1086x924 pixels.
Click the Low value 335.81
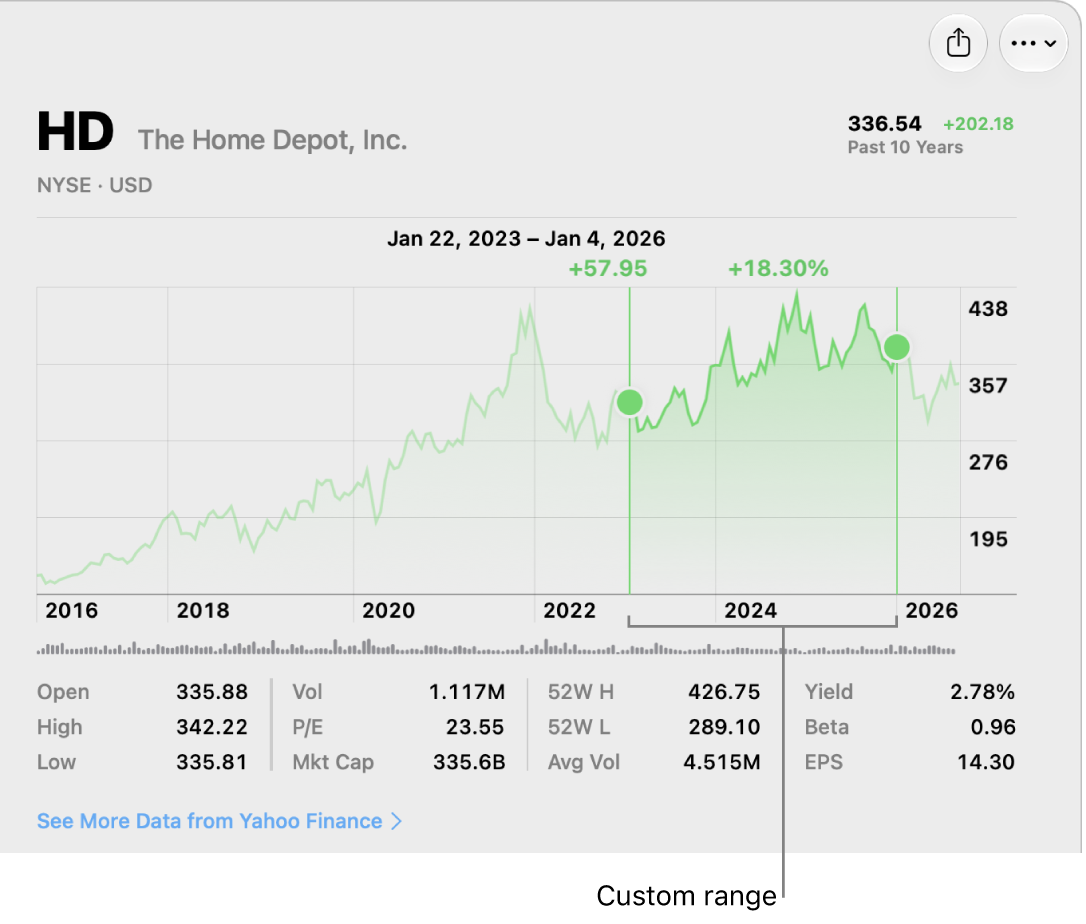point(212,763)
